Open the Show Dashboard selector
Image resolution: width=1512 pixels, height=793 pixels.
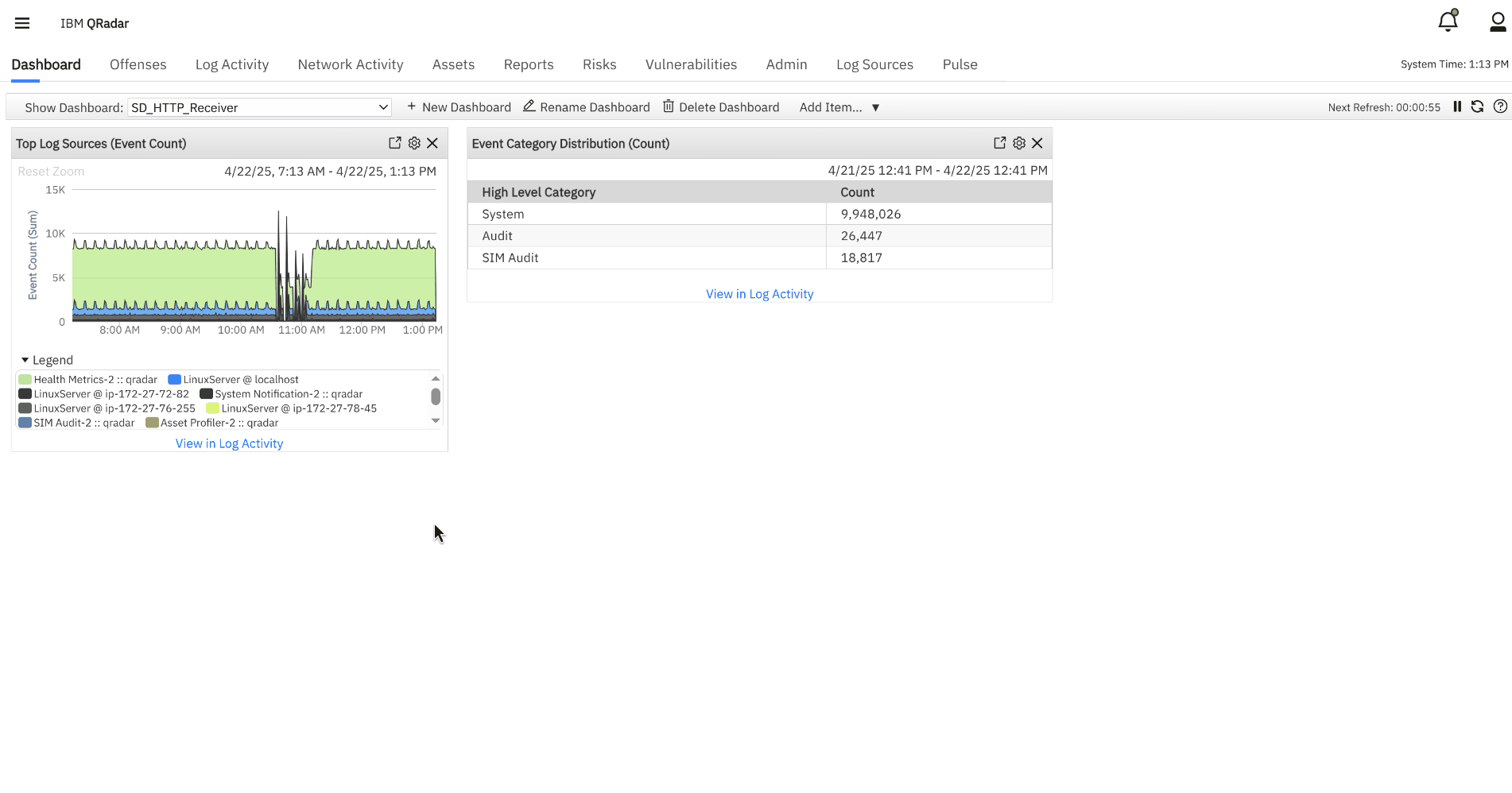coord(259,107)
